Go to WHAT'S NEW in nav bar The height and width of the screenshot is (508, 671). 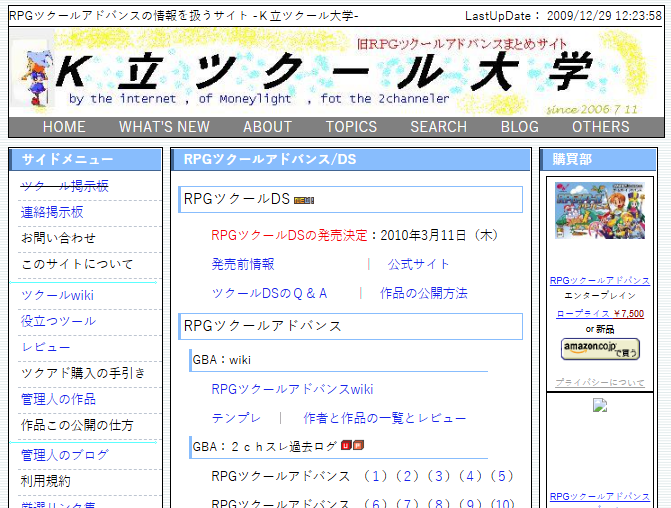point(164,127)
